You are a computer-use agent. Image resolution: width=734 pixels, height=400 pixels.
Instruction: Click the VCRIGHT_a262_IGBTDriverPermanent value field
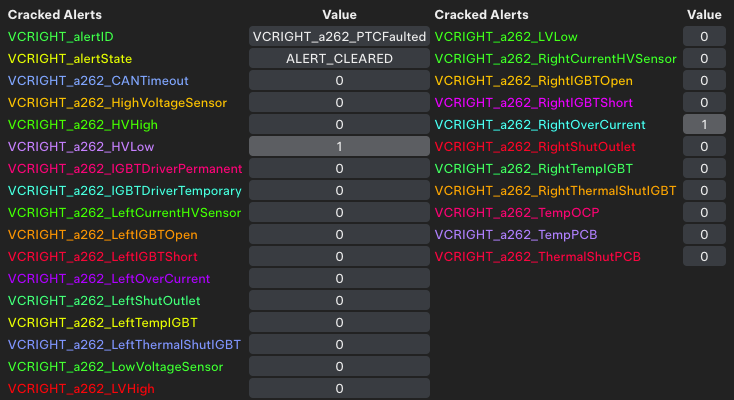click(x=339, y=168)
